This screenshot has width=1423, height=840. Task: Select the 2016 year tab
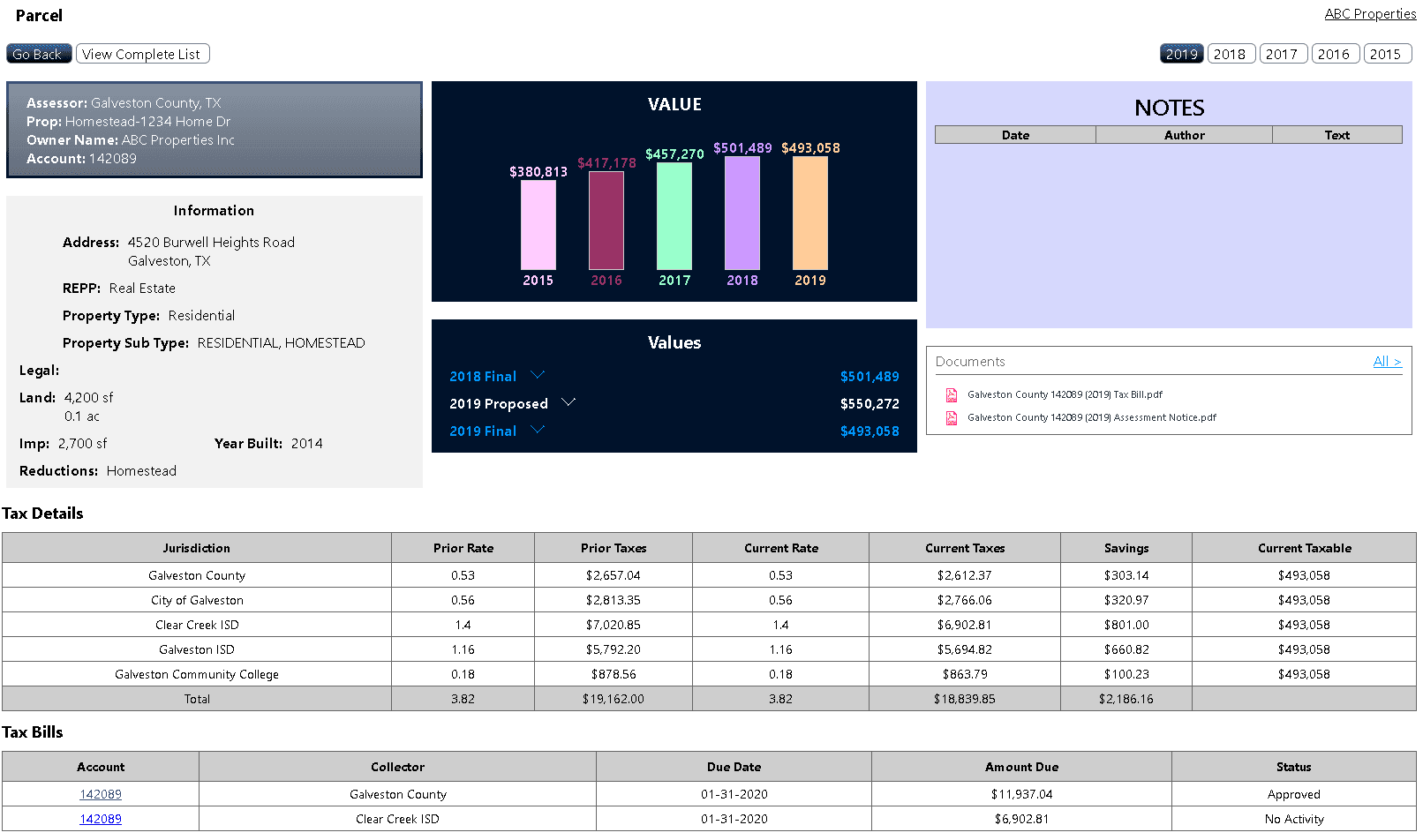tap(1335, 53)
